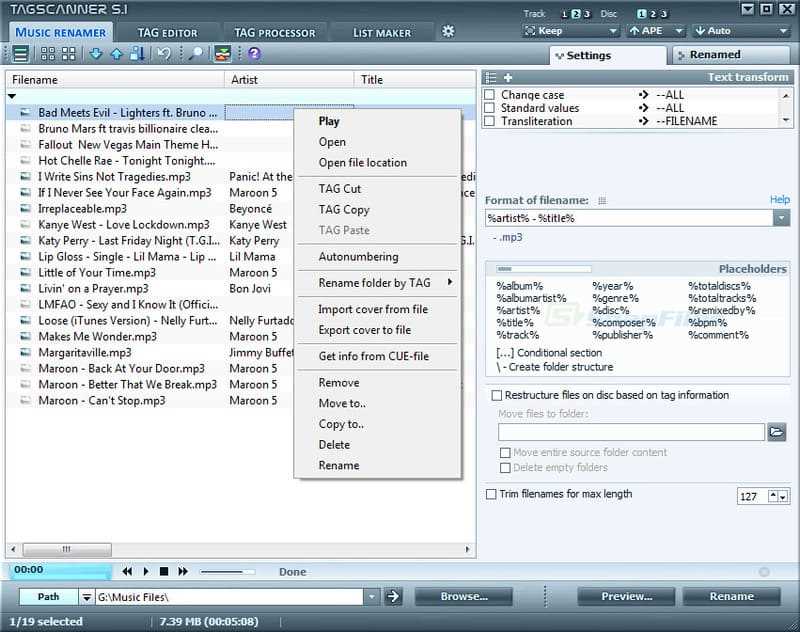Image resolution: width=800 pixels, height=632 pixels.
Task: Open the Keep dropdown
Action: click(571, 31)
